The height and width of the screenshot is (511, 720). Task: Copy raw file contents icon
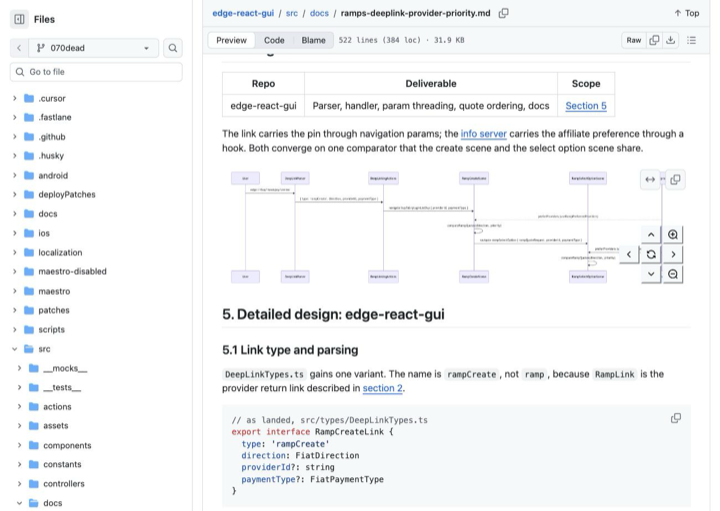click(654, 40)
